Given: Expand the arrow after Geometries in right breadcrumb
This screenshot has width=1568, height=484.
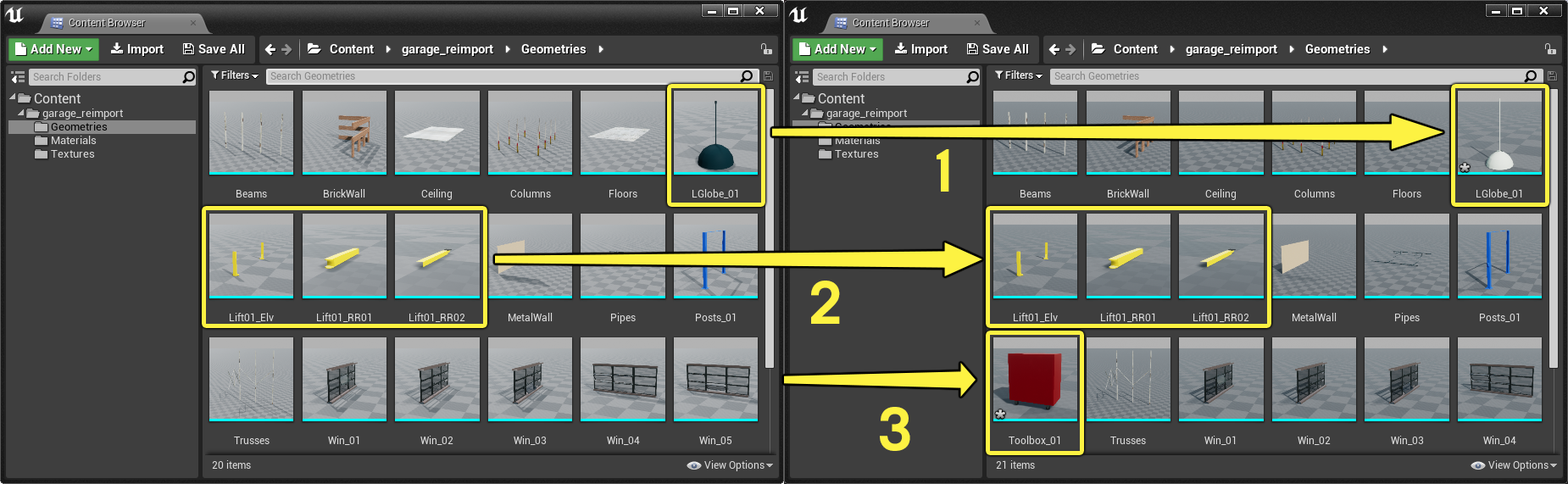Looking at the screenshot, I should point(1385,49).
